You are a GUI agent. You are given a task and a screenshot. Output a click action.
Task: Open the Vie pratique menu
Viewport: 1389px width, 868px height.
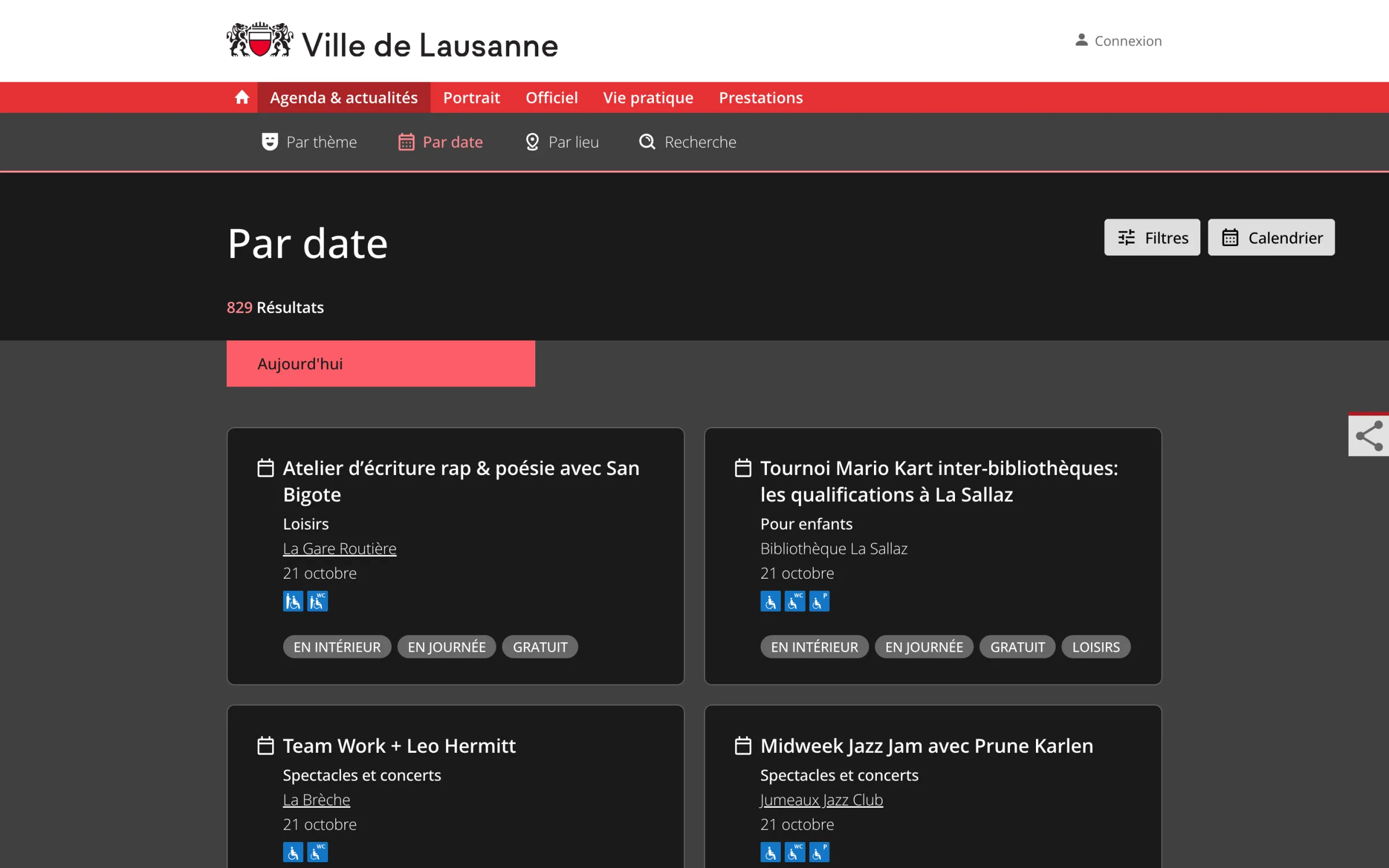tap(648, 97)
